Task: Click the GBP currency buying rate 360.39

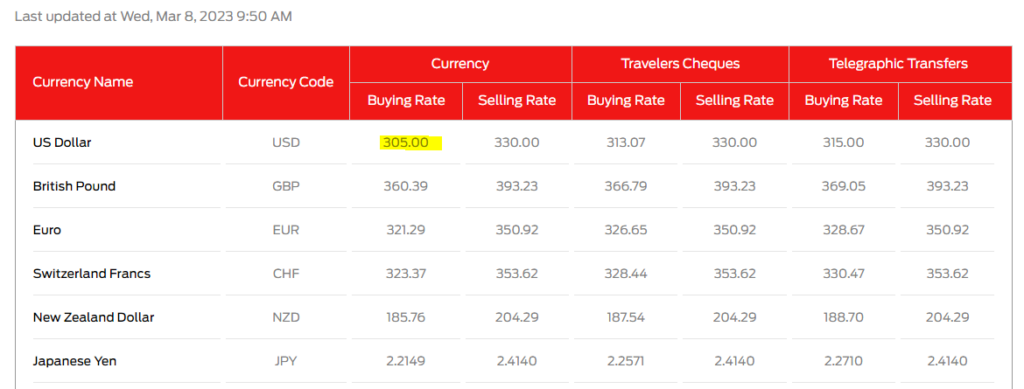Action: click(406, 186)
